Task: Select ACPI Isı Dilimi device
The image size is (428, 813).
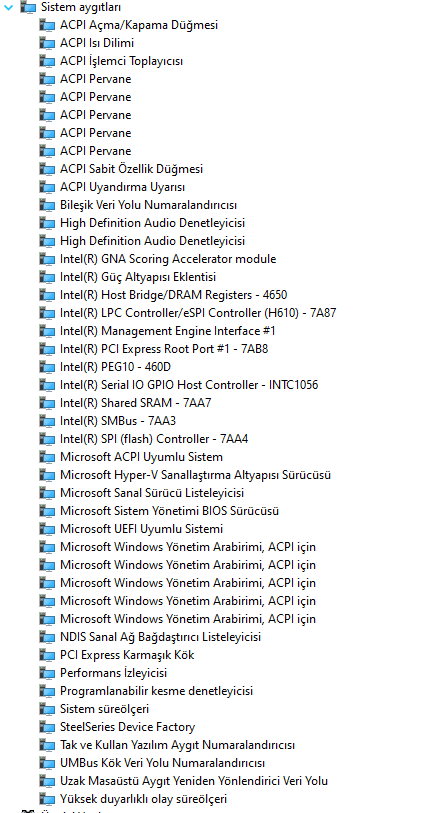Action: pyautogui.click(x=97, y=43)
